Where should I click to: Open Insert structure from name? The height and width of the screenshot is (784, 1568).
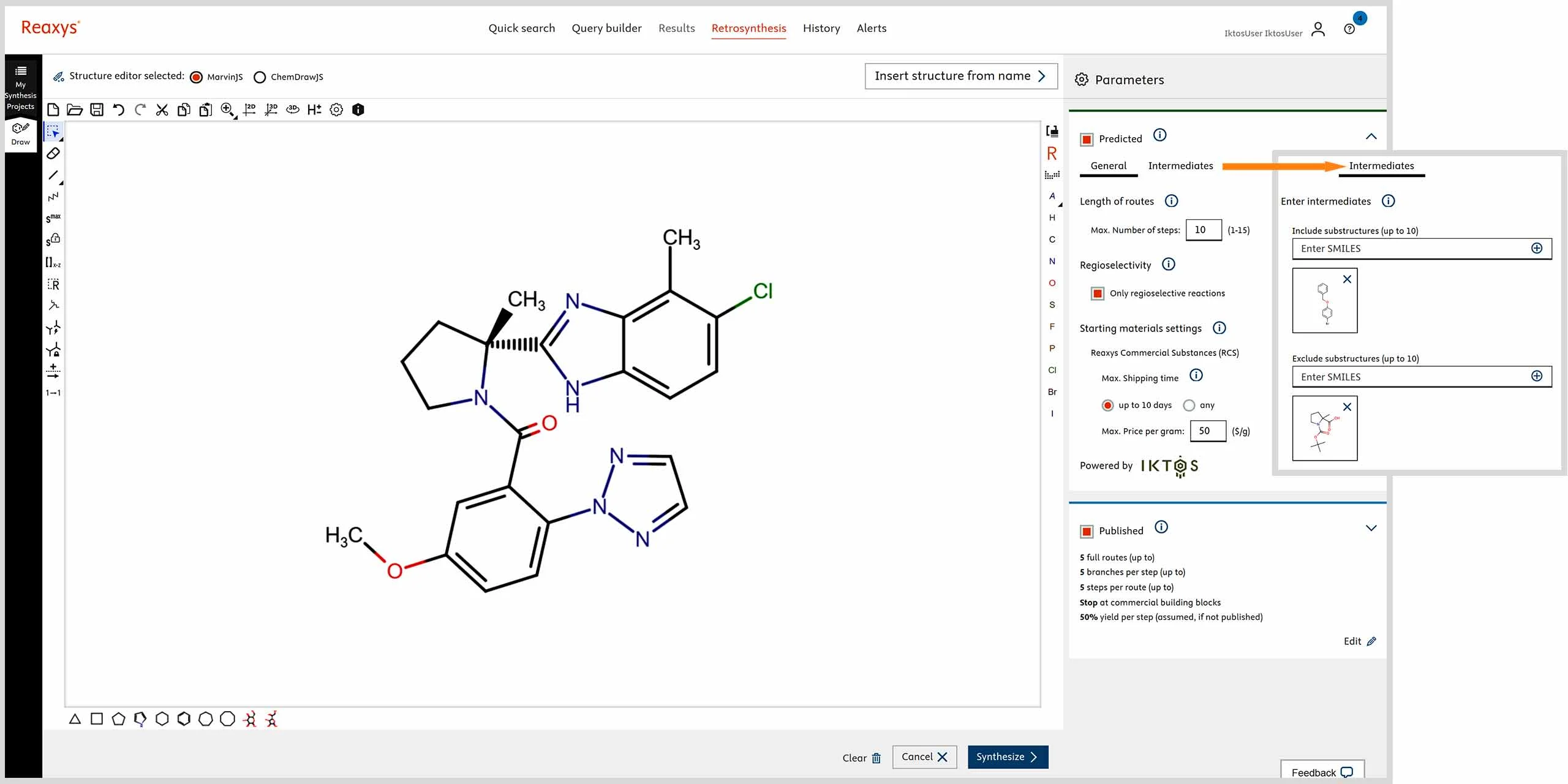[x=960, y=76]
